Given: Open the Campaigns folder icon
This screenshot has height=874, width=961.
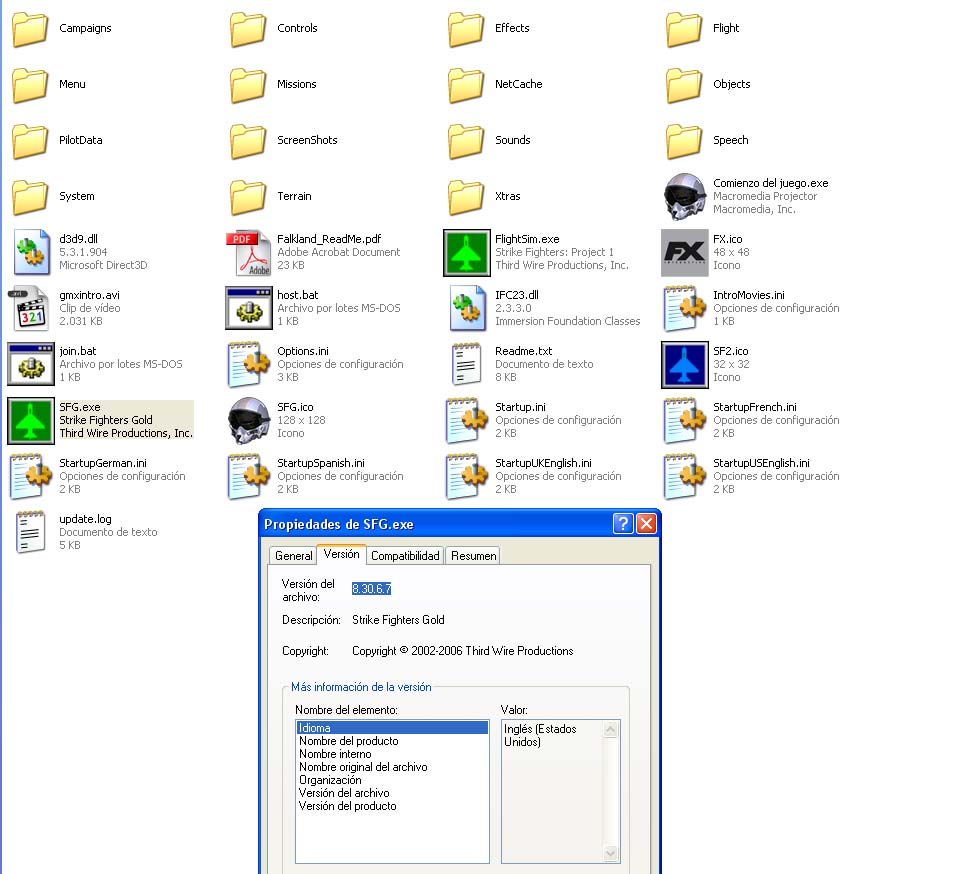Looking at the screenshot, I should [30, 29].
